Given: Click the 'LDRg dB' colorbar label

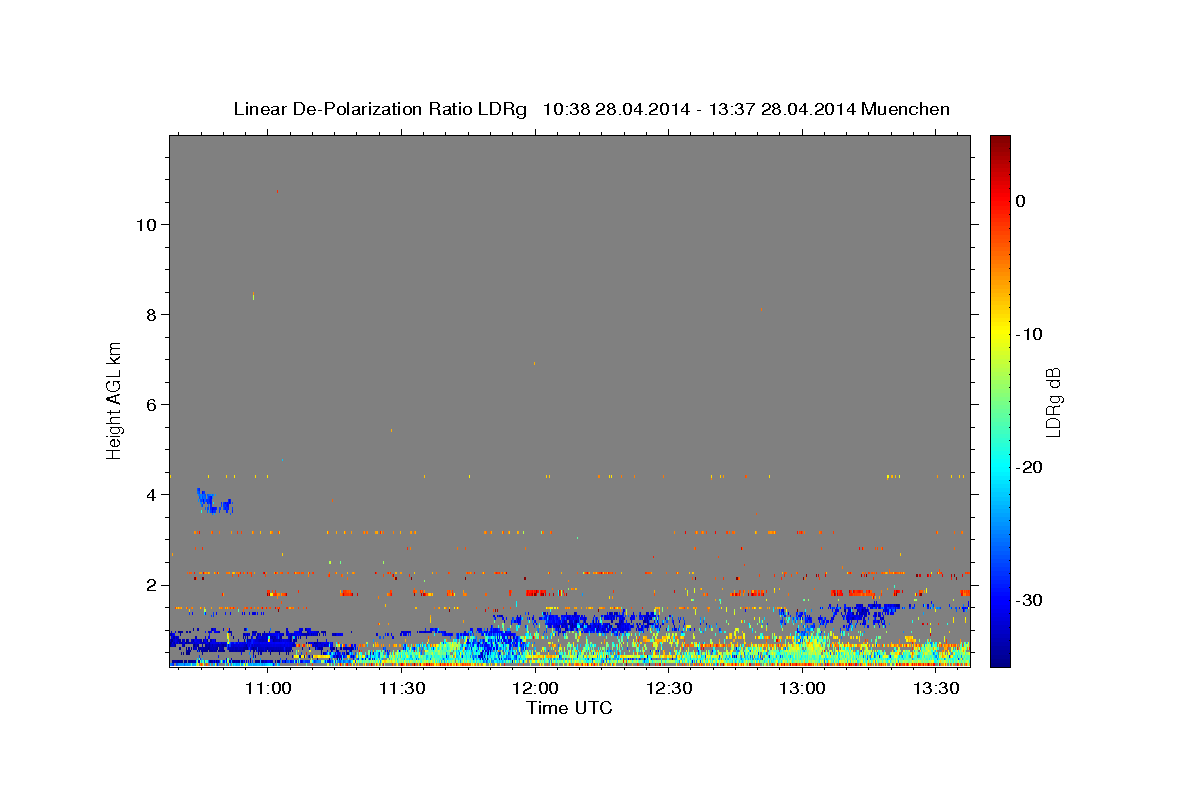Looking at the screenshot, I should coord(1053,401).
